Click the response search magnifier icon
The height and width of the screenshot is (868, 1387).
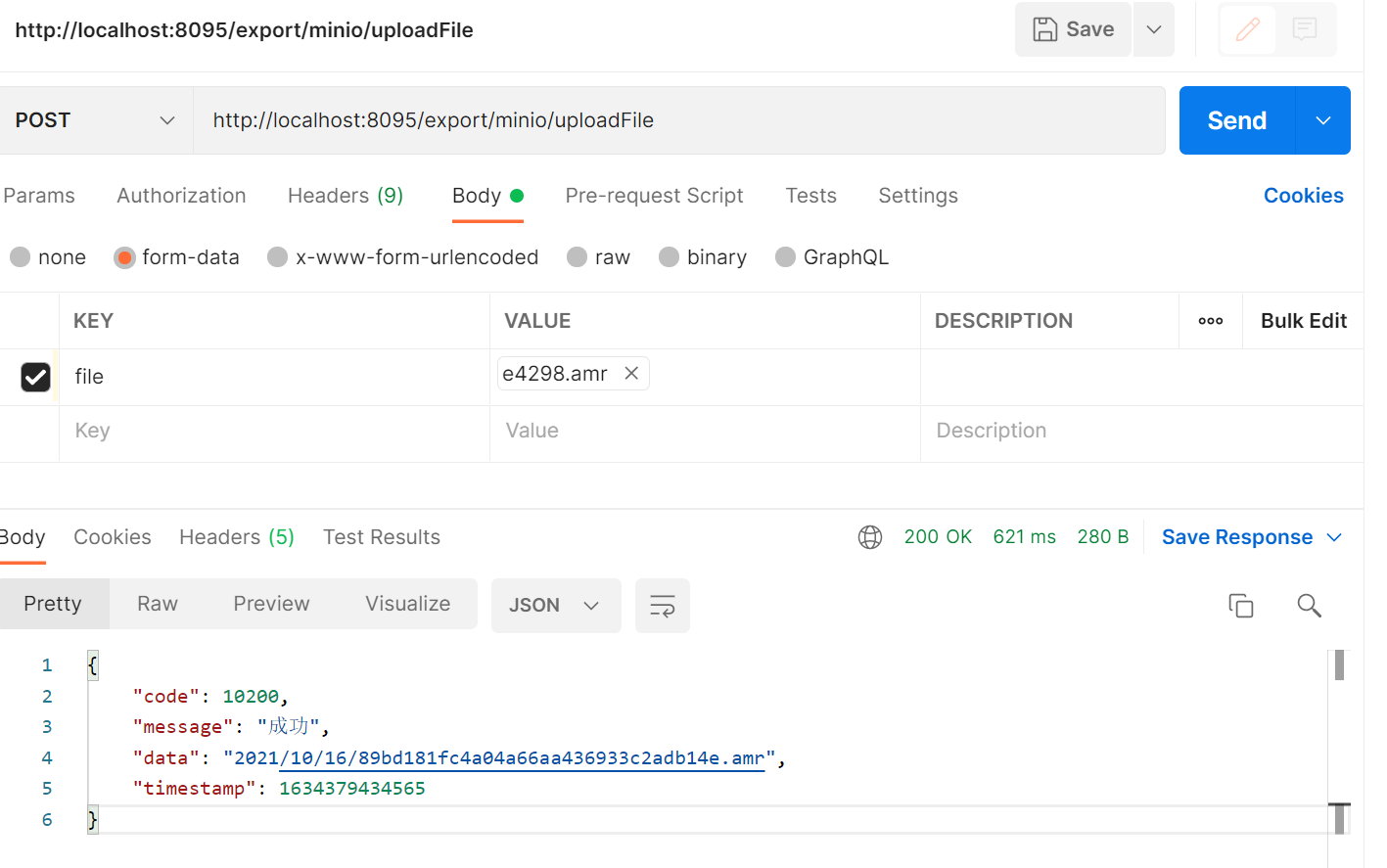click(1310, 606)
